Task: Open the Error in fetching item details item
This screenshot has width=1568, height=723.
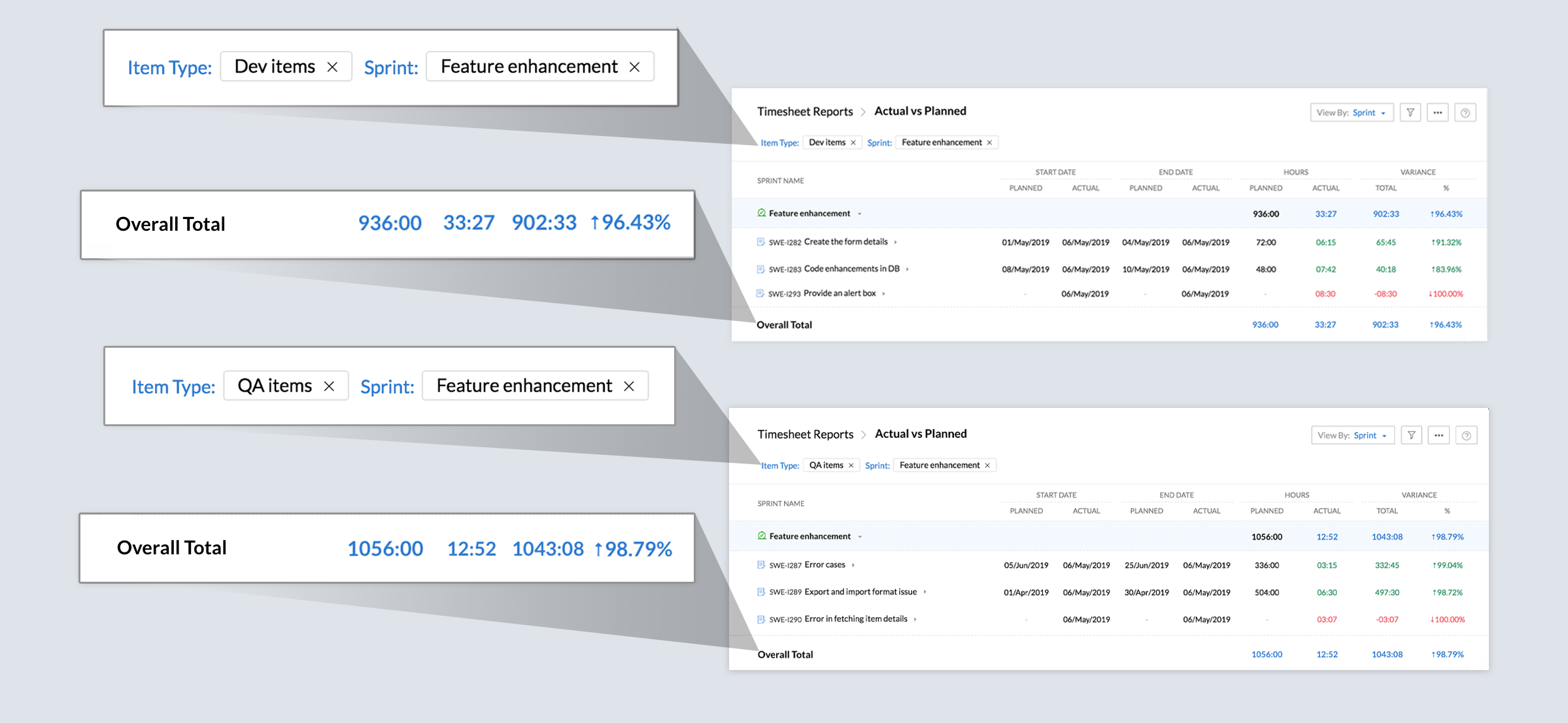Action: point(855,619)
